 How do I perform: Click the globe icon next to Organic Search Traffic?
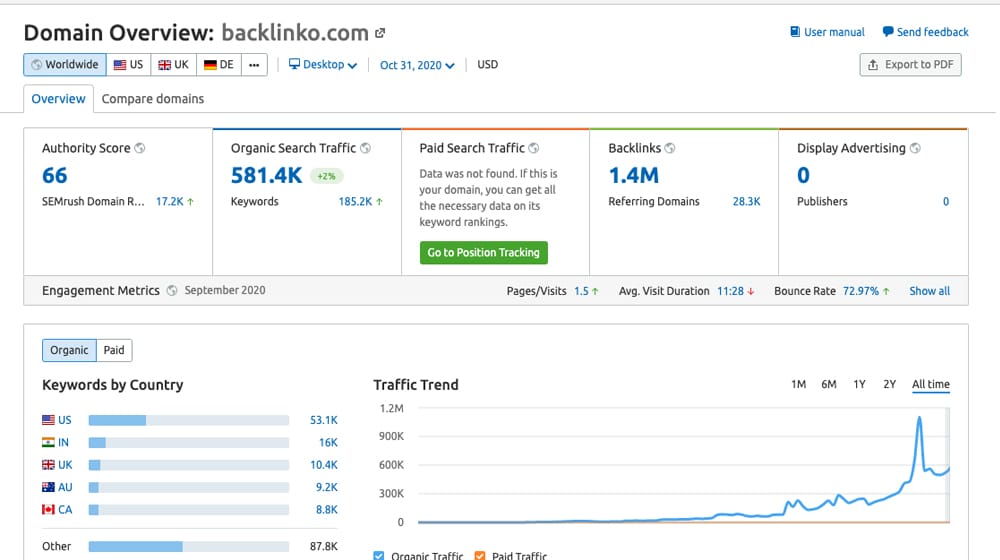click(366, 148)
